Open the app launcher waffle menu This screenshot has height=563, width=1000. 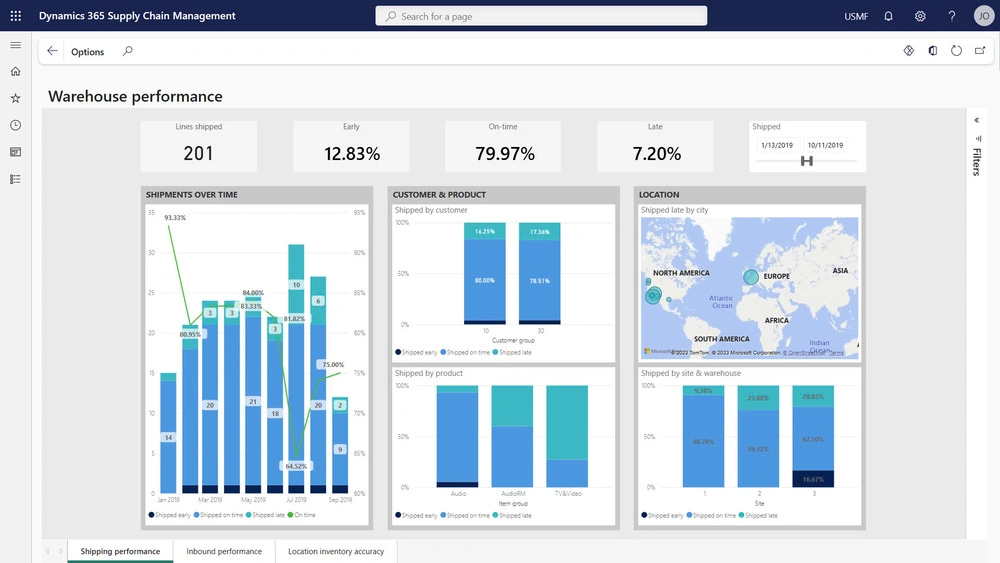15,15
